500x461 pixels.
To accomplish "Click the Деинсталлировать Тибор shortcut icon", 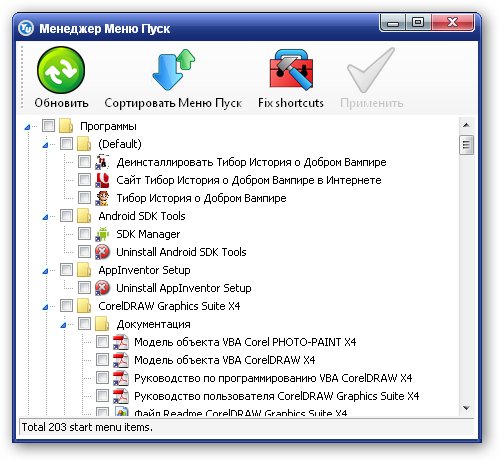I will [x=102, y=162].
